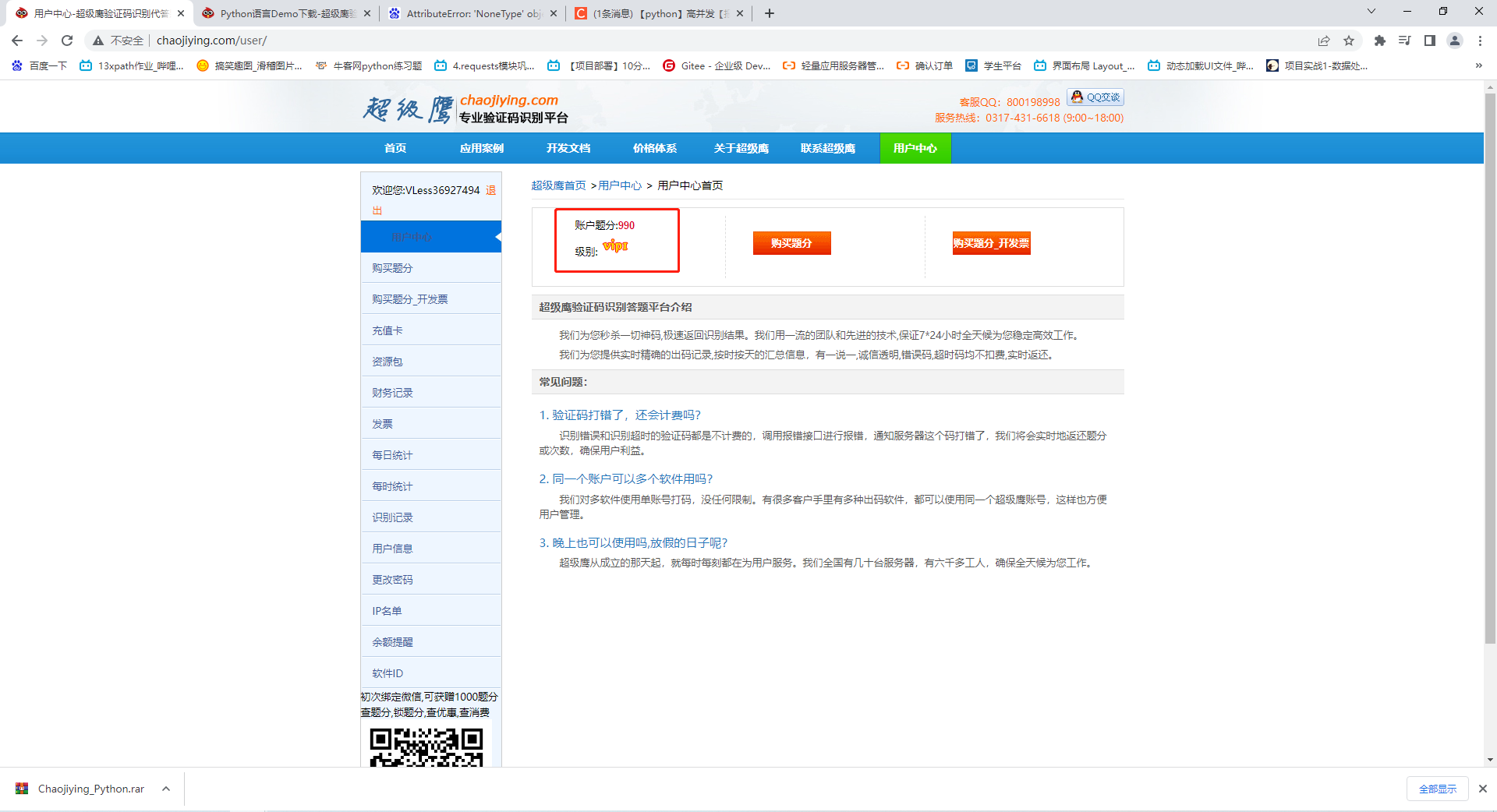Open the 学生平台 bookmark
This screenshot has height=812, width=1497.
pyautogui.click(x=993, y=65)
